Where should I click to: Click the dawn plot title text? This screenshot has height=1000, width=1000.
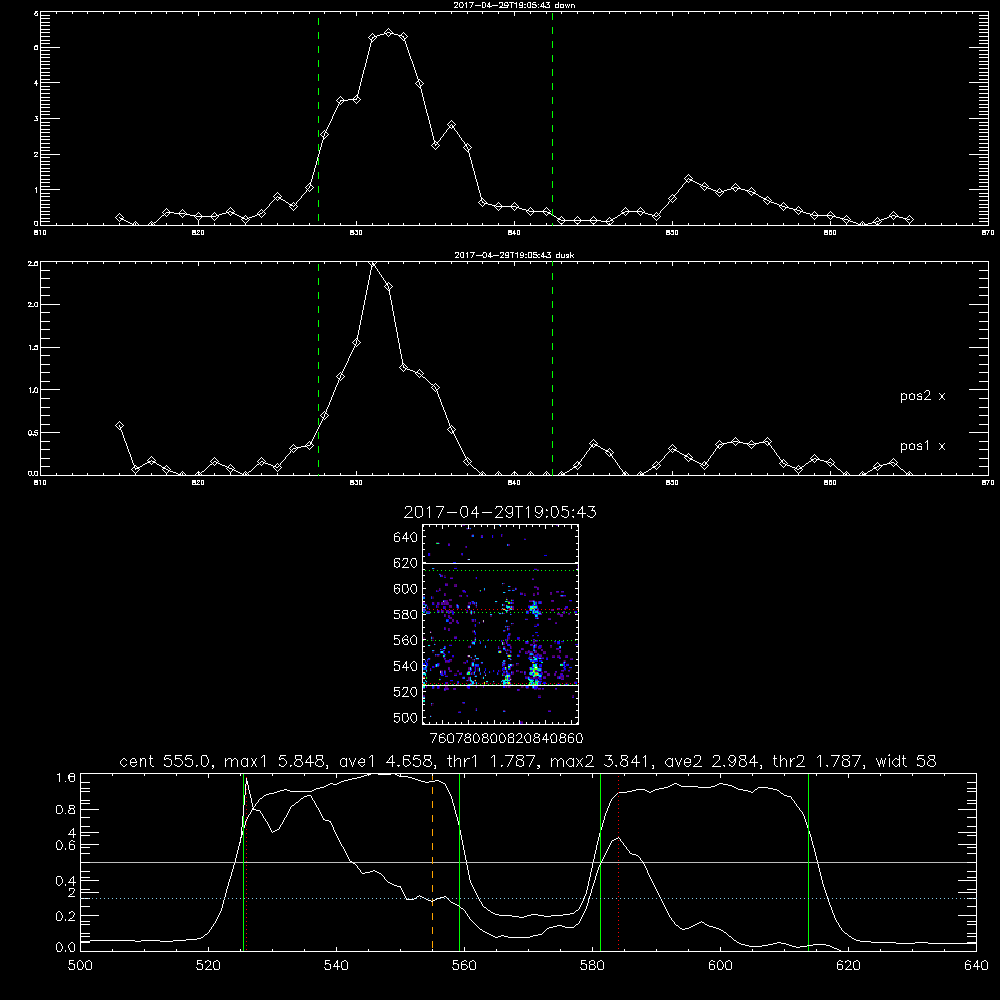(x=514, y=5)
